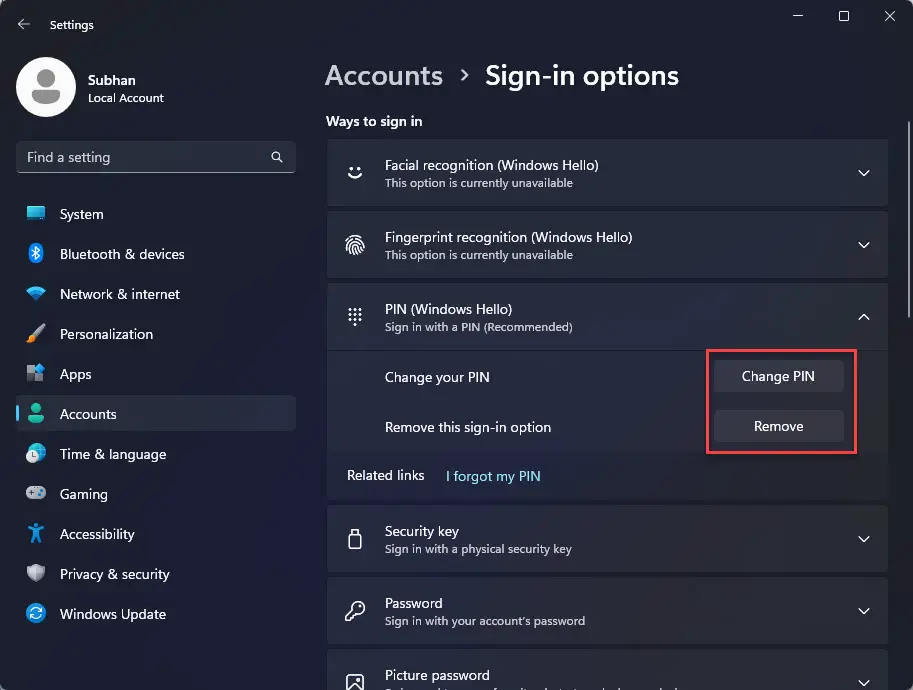Image resolution: width=913 pixels, height=690 pixels.
Task: Click Local Account text under username
Action: [x=126, y=98]
